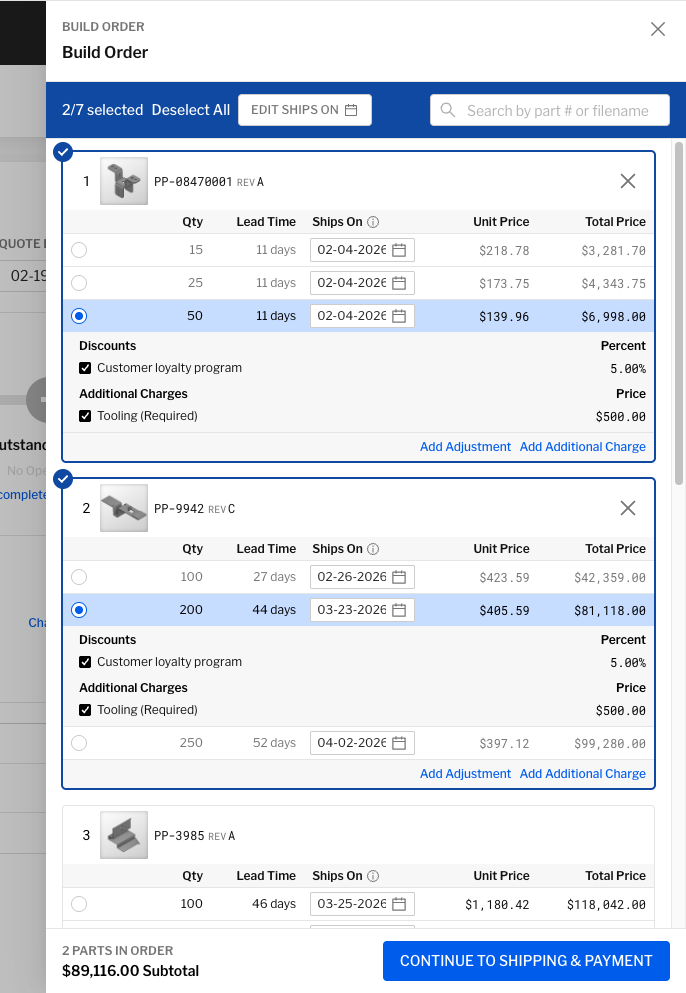Click total price $6,998.00
Screen dimensions: 686x993
613,317
